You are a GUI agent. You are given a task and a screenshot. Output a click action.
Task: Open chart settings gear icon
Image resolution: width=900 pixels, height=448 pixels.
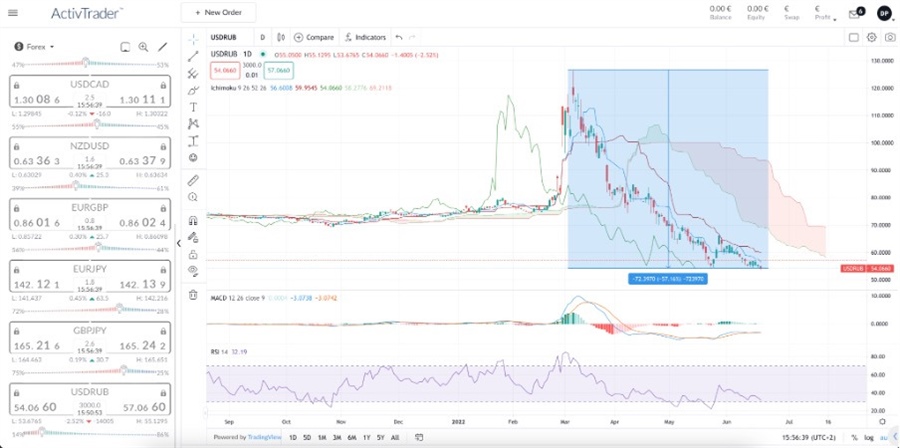pos(872,37)
